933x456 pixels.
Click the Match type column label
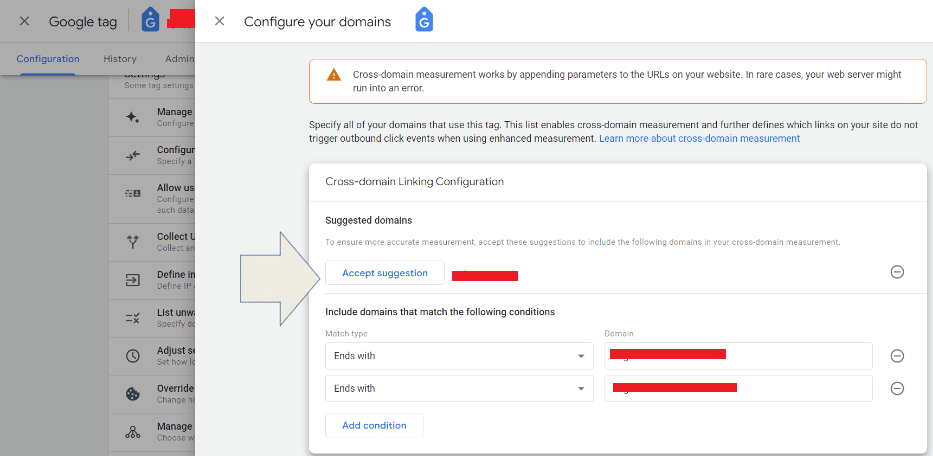[x=346, y=333]
